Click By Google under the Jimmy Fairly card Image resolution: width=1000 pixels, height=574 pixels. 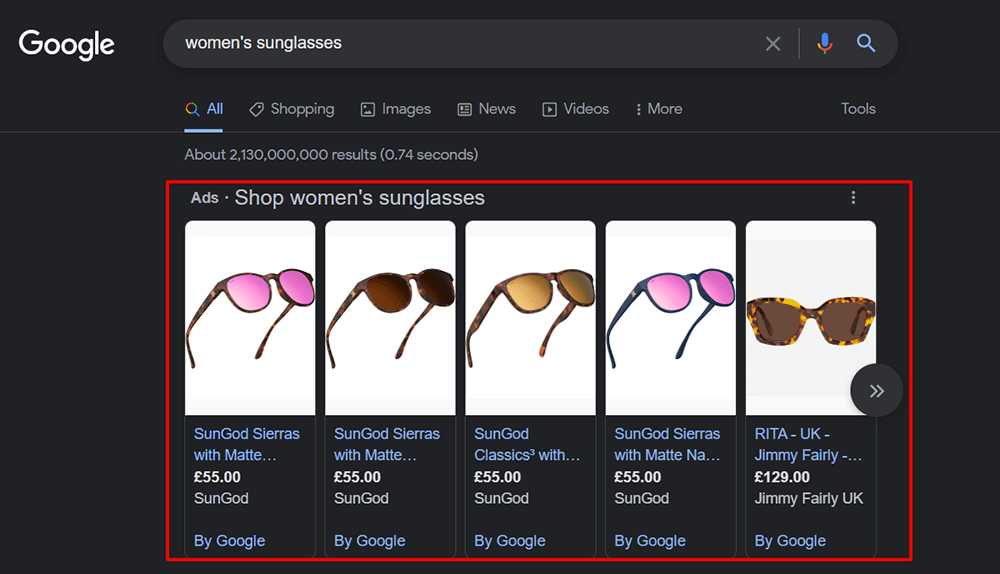(x=790, y=541)
